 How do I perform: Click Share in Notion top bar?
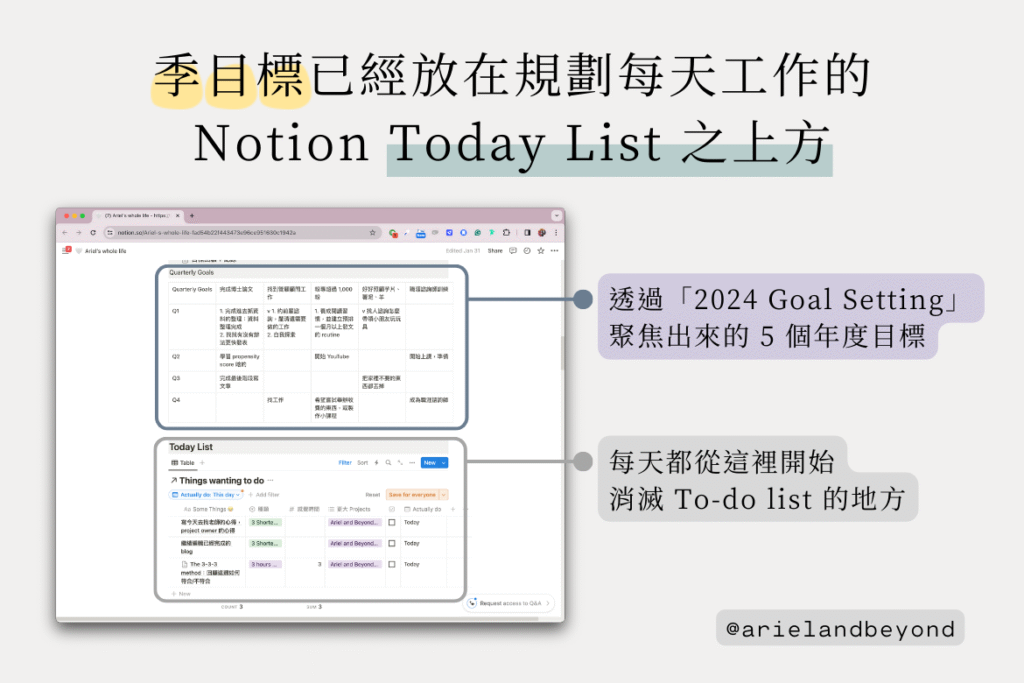click(495, 251)
